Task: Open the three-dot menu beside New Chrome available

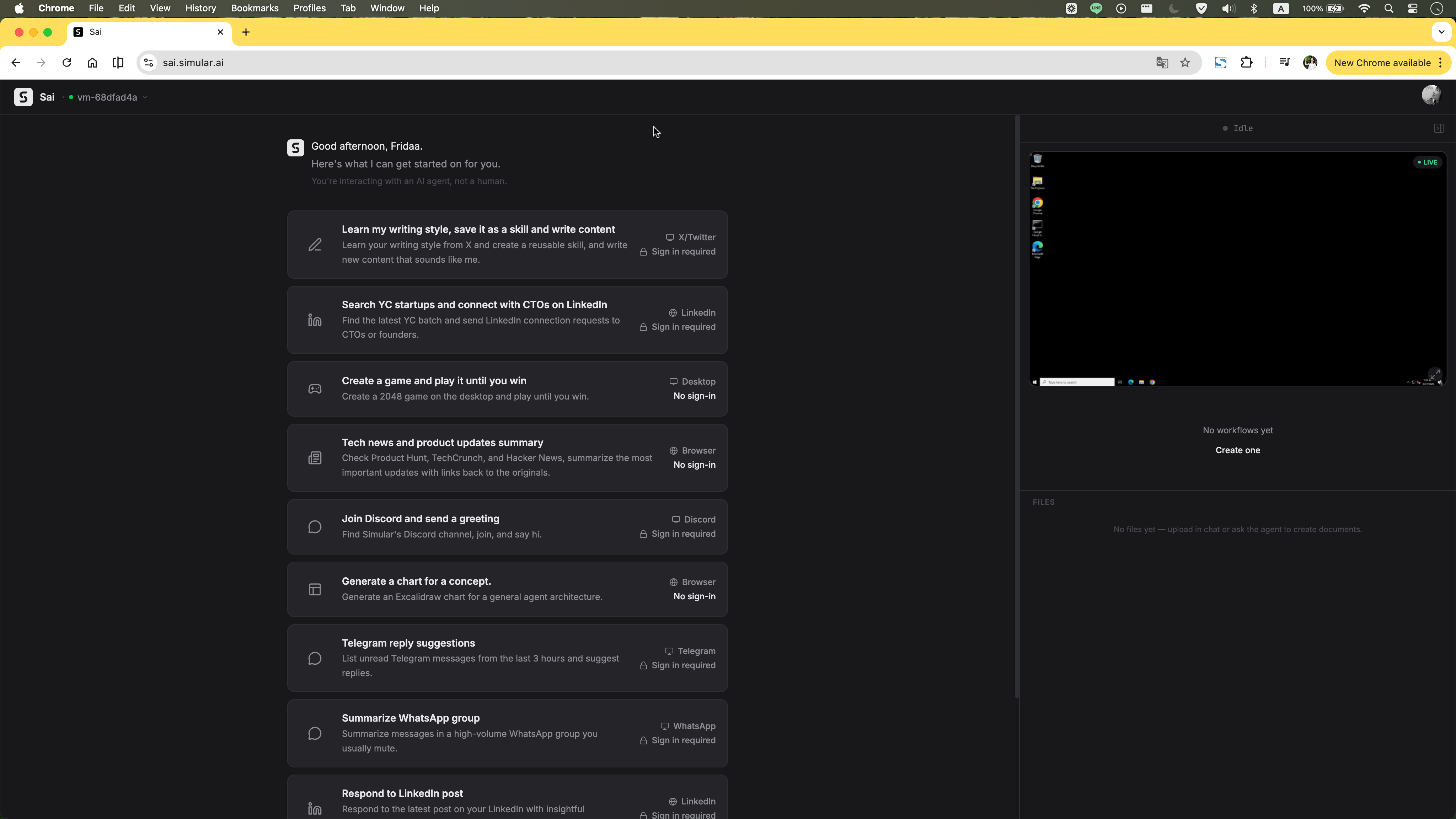Action: 1440,63
